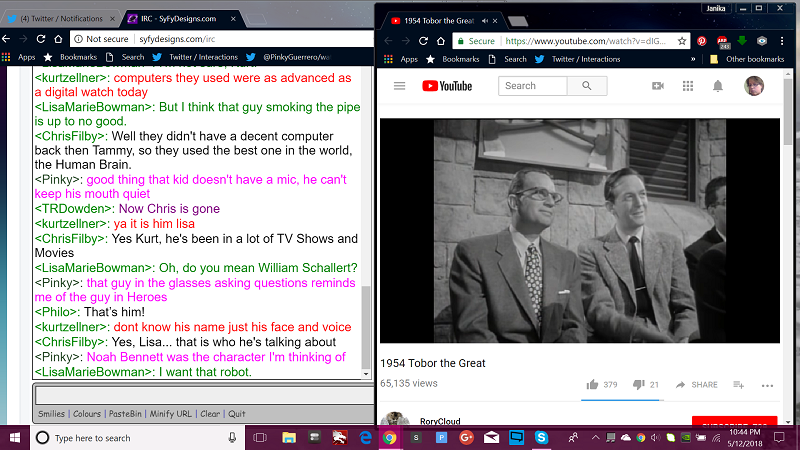Open the YouTube account avatar menu
The width and height of the screenshot is (800, 450).
(x=754, y=86)
